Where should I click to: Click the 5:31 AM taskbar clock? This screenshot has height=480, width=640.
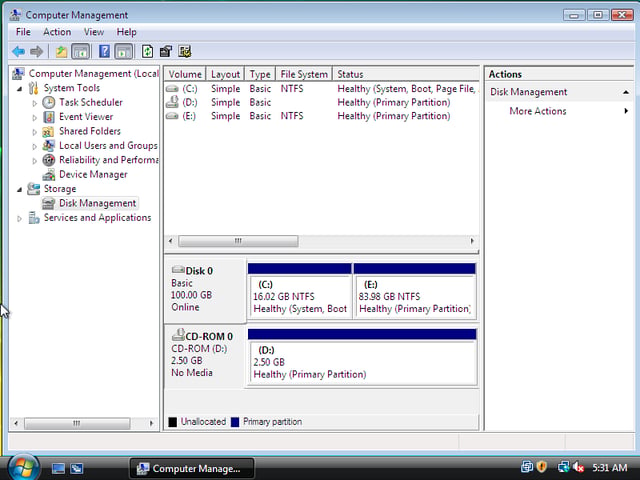(610, 467)
